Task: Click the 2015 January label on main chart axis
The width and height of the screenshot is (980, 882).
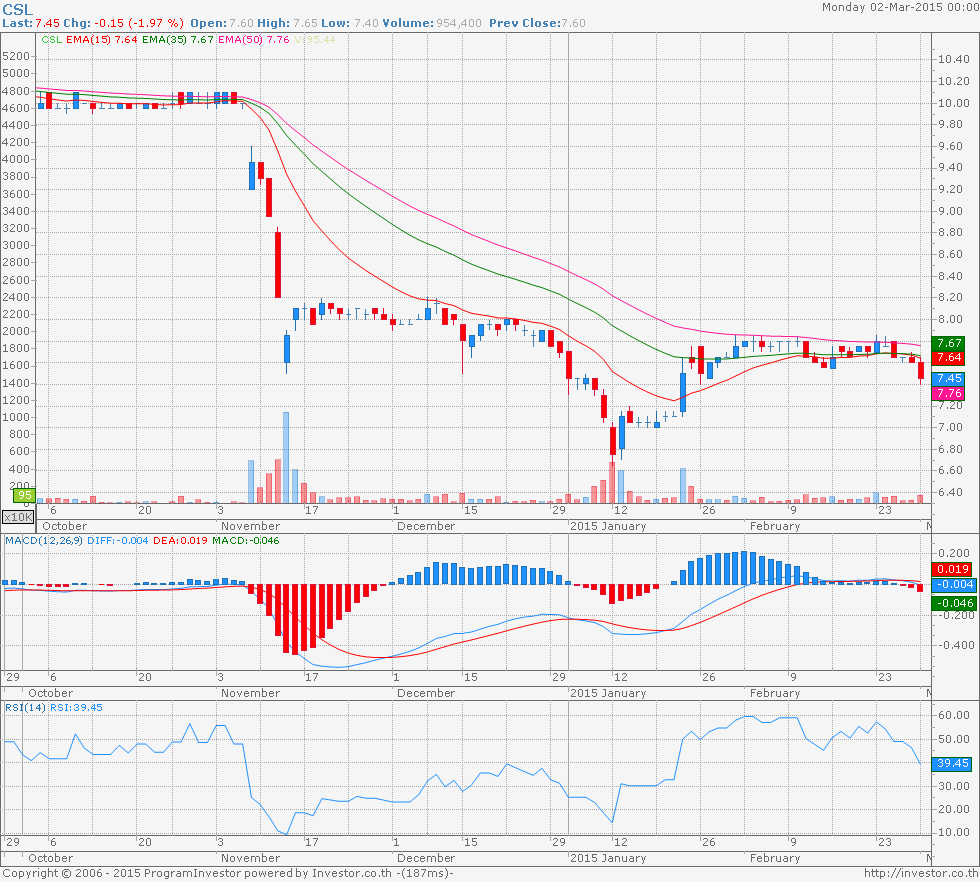Action: tap(608, 526)
